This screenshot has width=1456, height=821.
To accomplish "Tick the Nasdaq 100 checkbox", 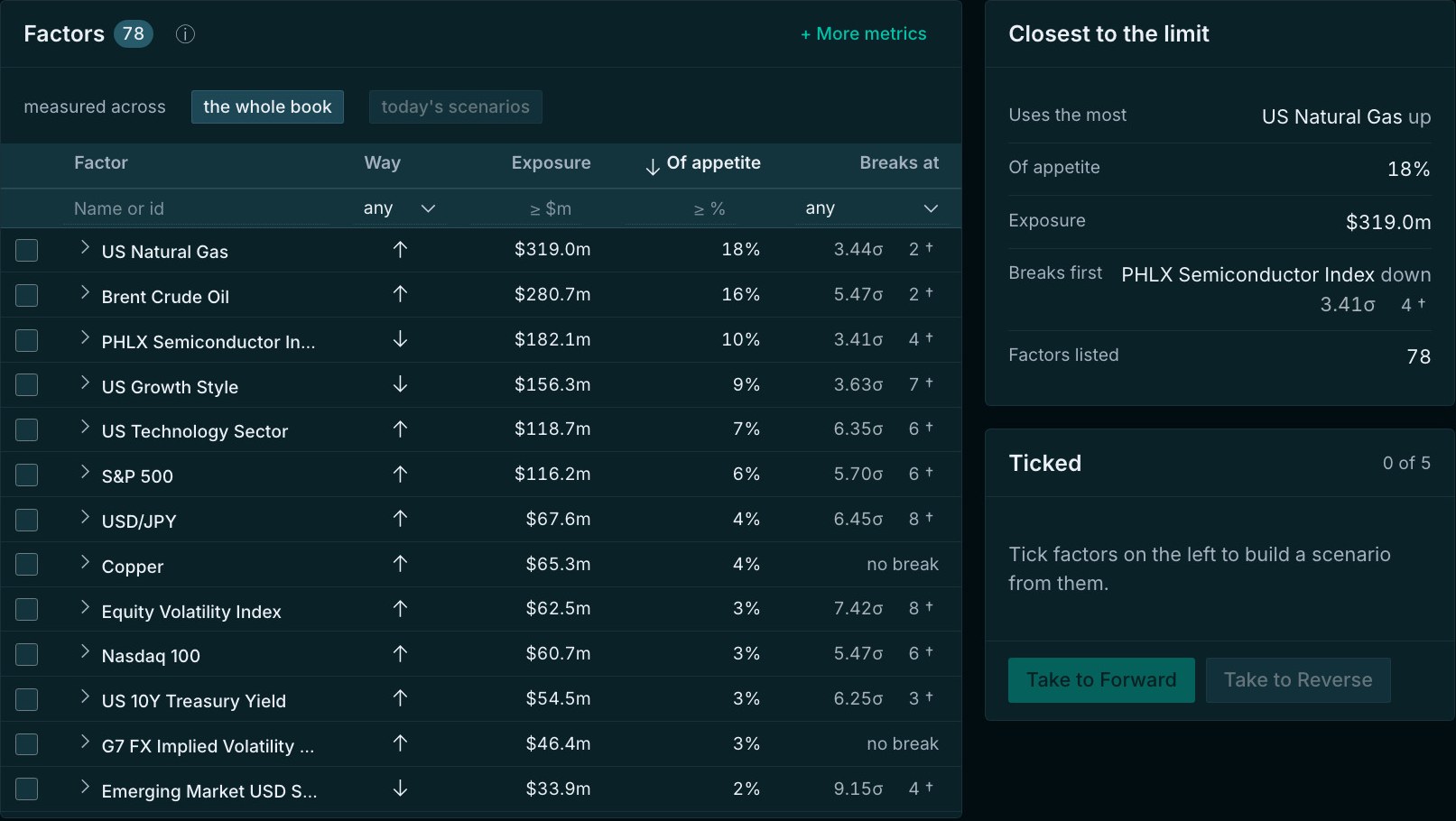I will point(27,654).
